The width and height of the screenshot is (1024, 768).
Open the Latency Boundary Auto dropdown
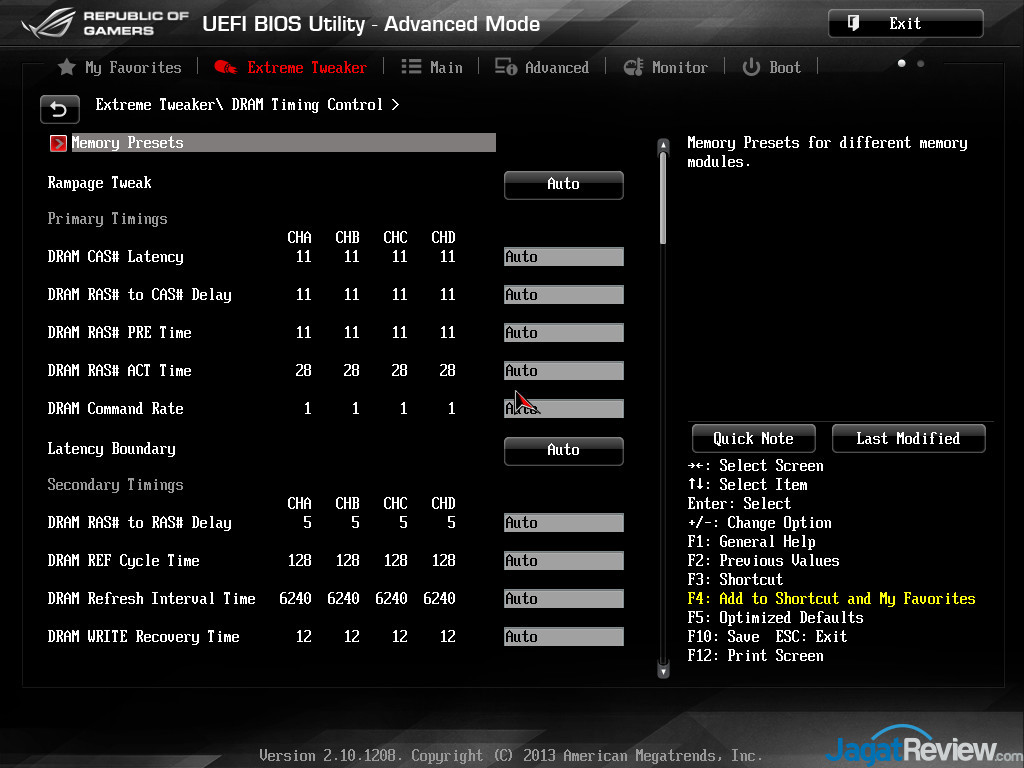tap(563, 450)
